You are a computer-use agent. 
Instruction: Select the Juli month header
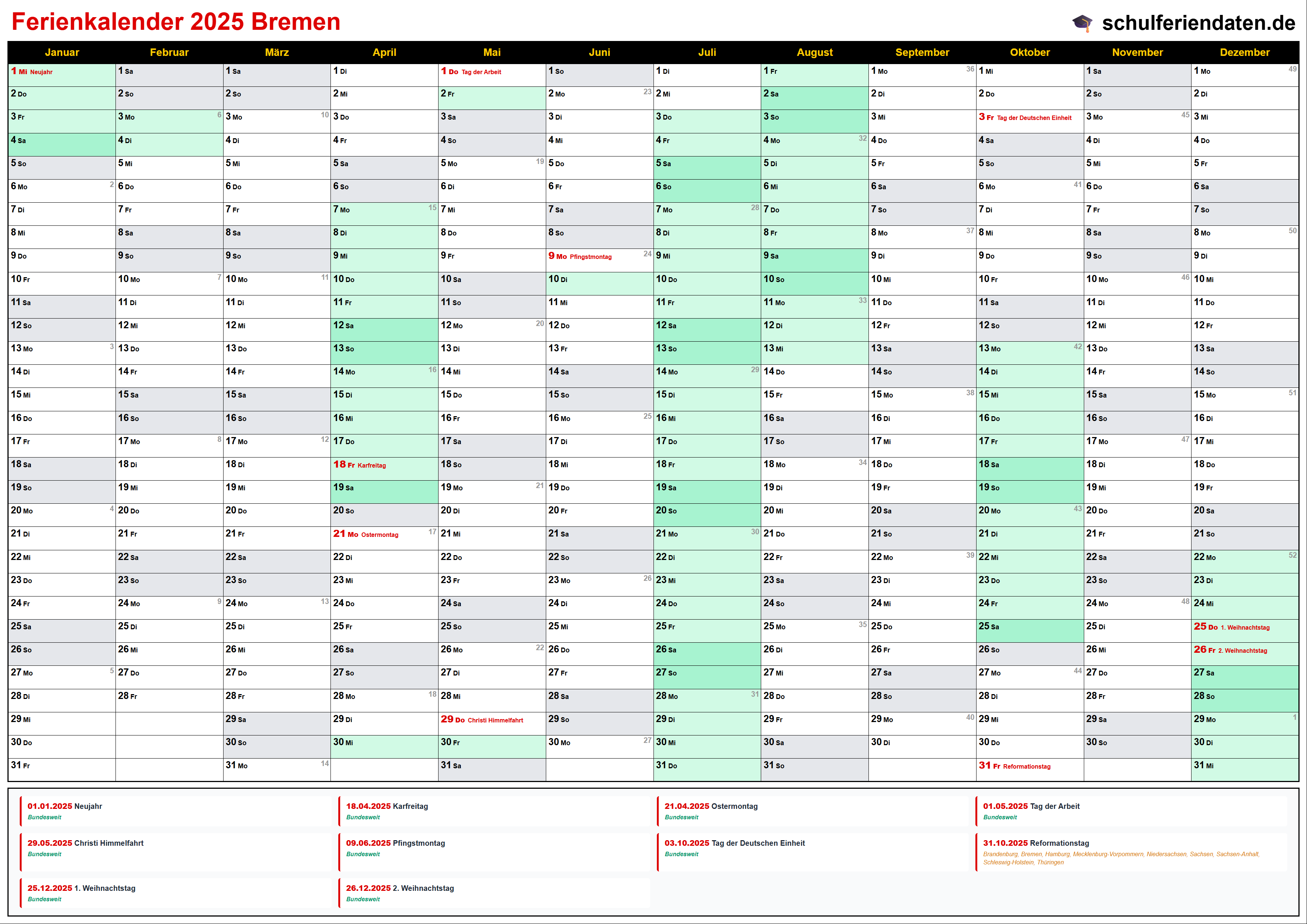pyautogui.click(x=706, y=53)
